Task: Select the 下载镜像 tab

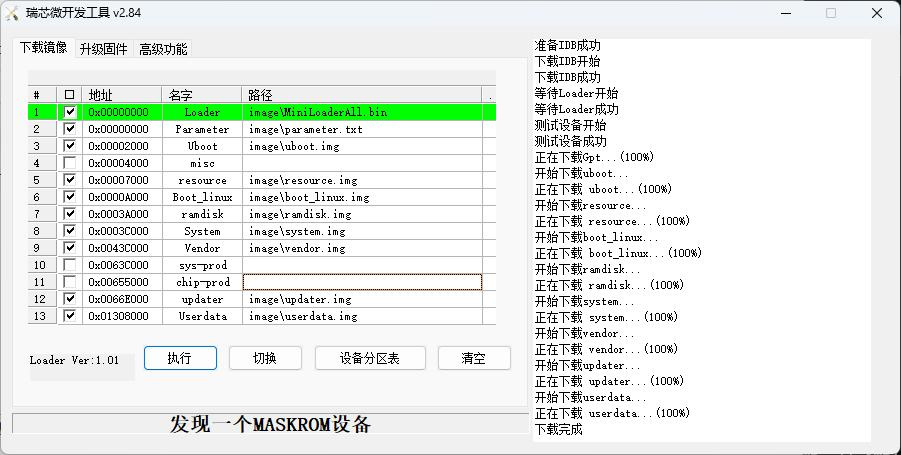Action: (43, 48)
